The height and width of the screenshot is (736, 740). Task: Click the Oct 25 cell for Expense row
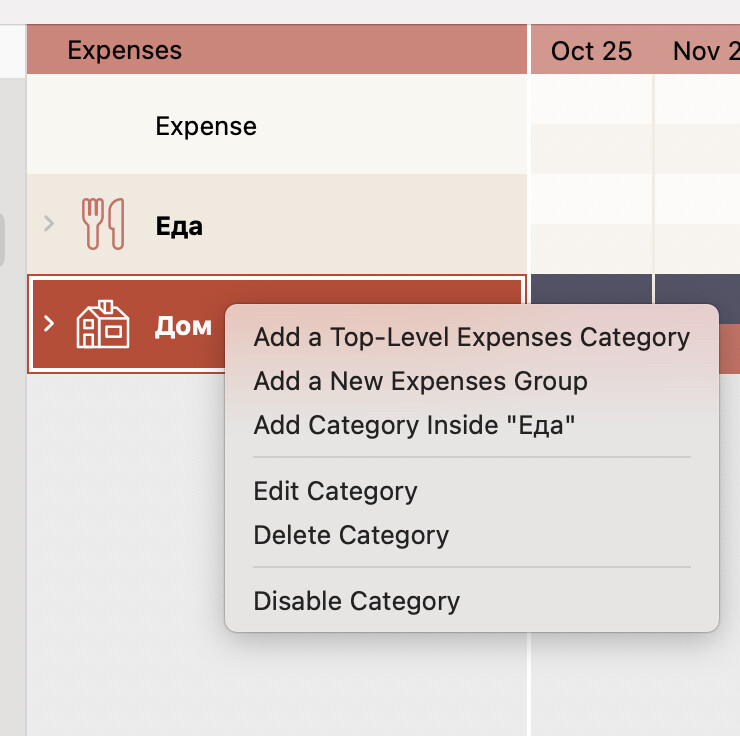(591, 126)
